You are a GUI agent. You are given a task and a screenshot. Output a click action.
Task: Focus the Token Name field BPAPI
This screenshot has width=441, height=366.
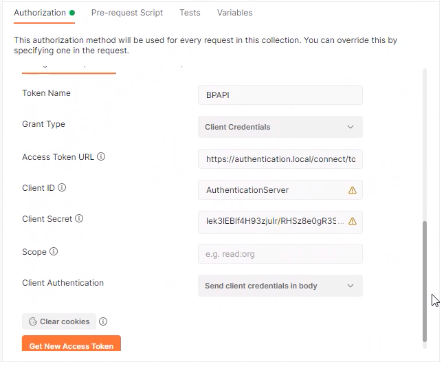(280, 95)
